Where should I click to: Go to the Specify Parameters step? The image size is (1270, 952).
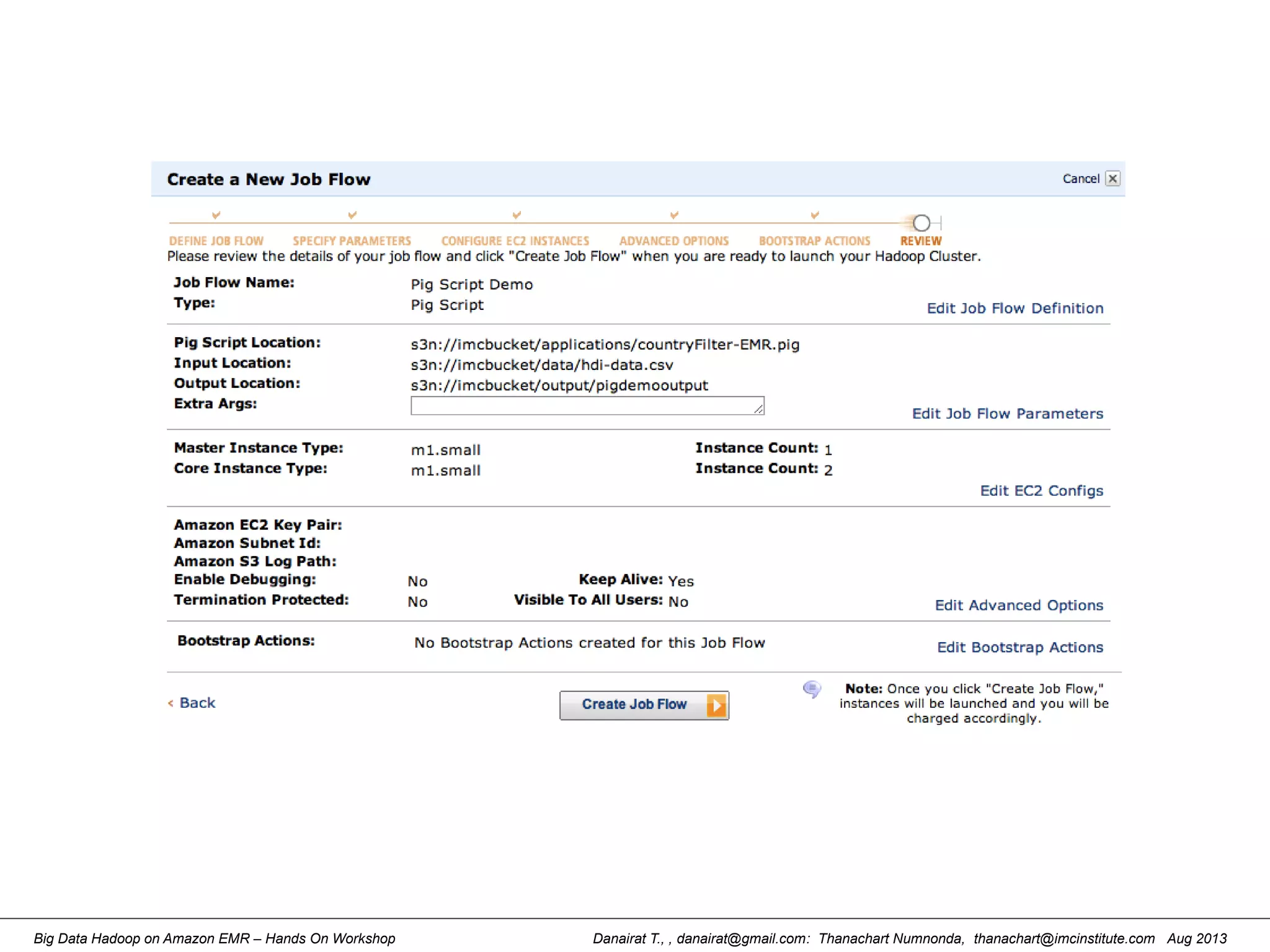(x=352, y=241)
